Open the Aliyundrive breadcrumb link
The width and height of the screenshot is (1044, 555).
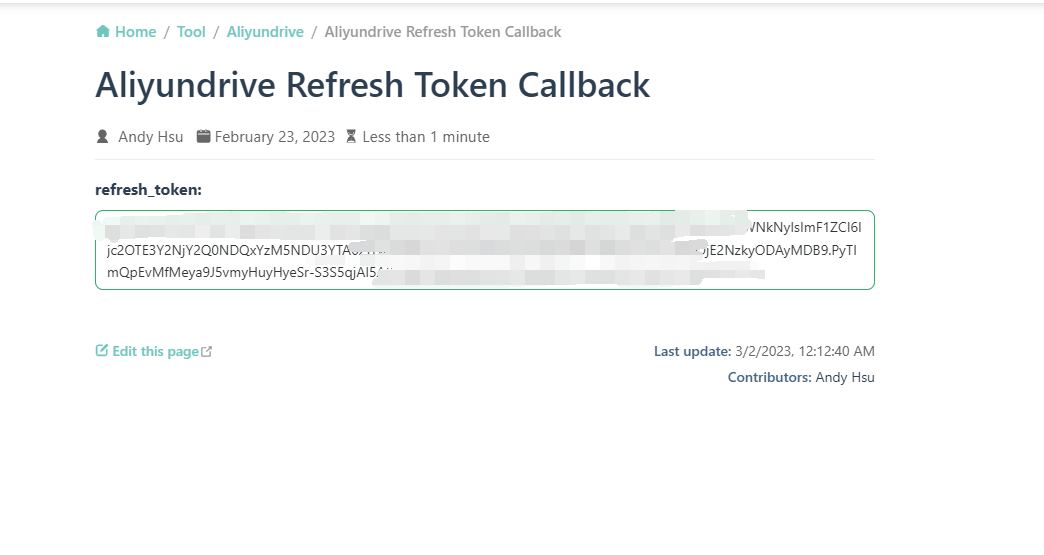[265, 32]
